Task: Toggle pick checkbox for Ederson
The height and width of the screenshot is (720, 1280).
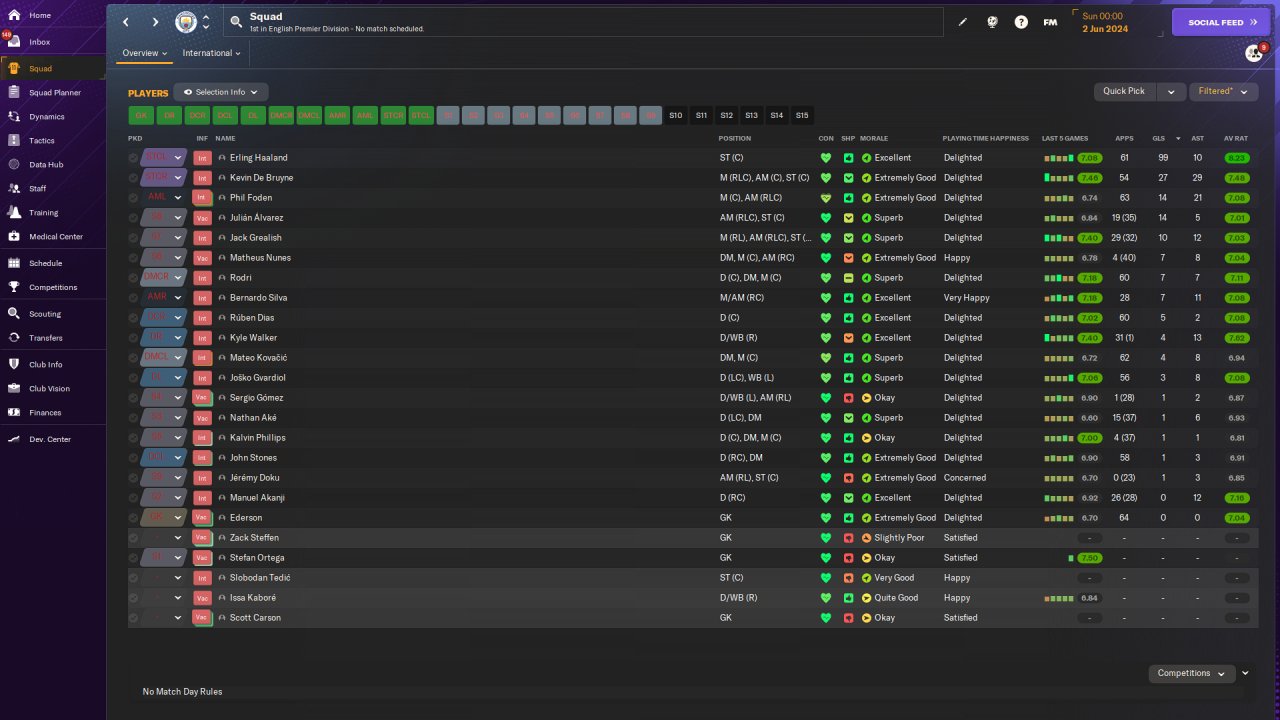Action: pos(134,518)
